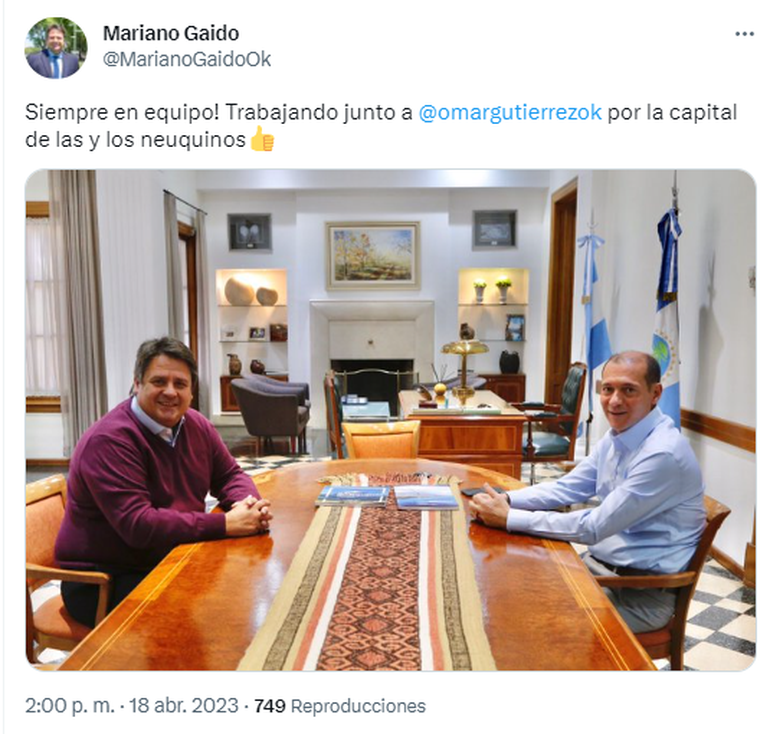This screenshot has height=734, width=770.
Task: Open the 749 Reproducciones view count
Action: click(339, 706)
